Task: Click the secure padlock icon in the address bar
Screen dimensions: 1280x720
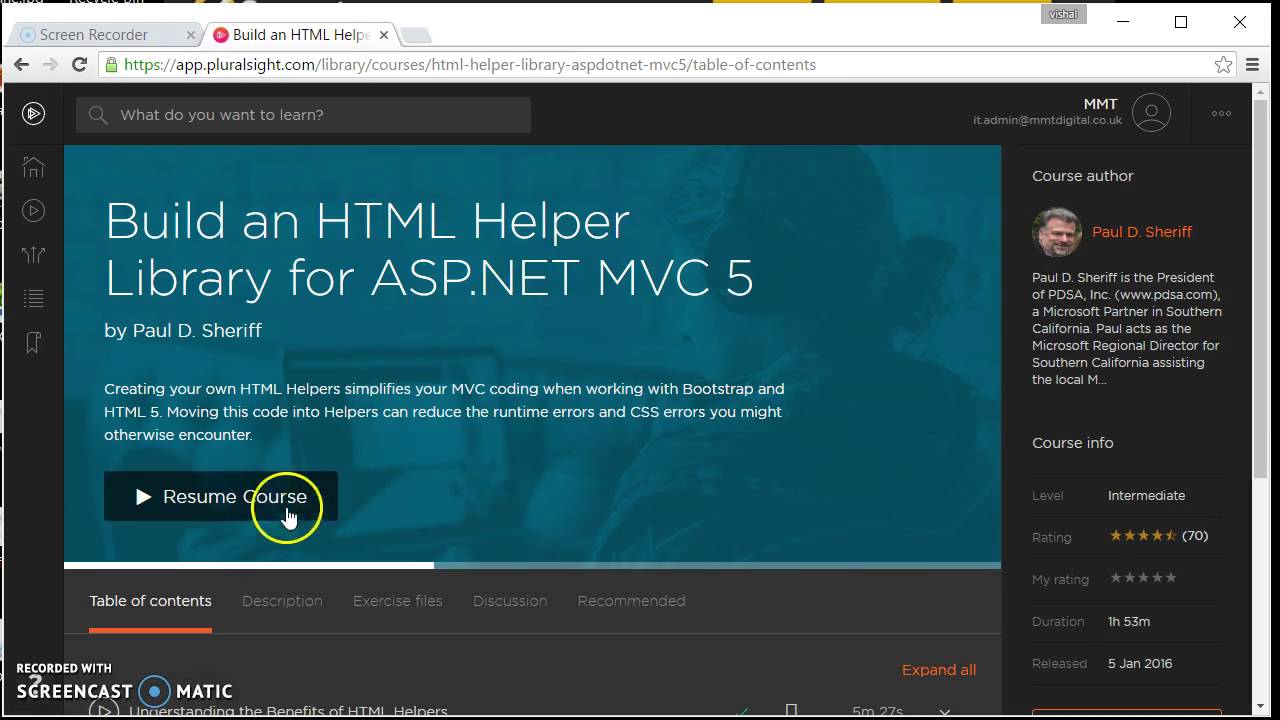Action: (111, 64)
